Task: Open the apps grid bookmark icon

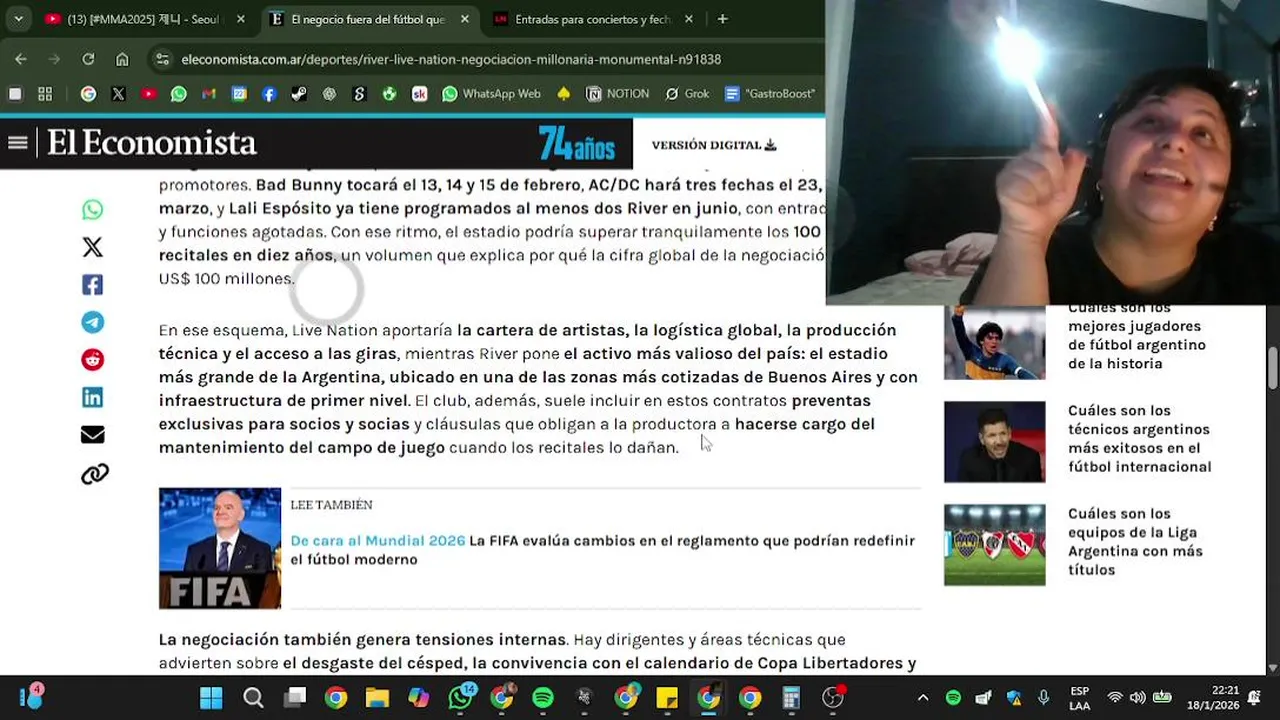Action: [45, 94]
